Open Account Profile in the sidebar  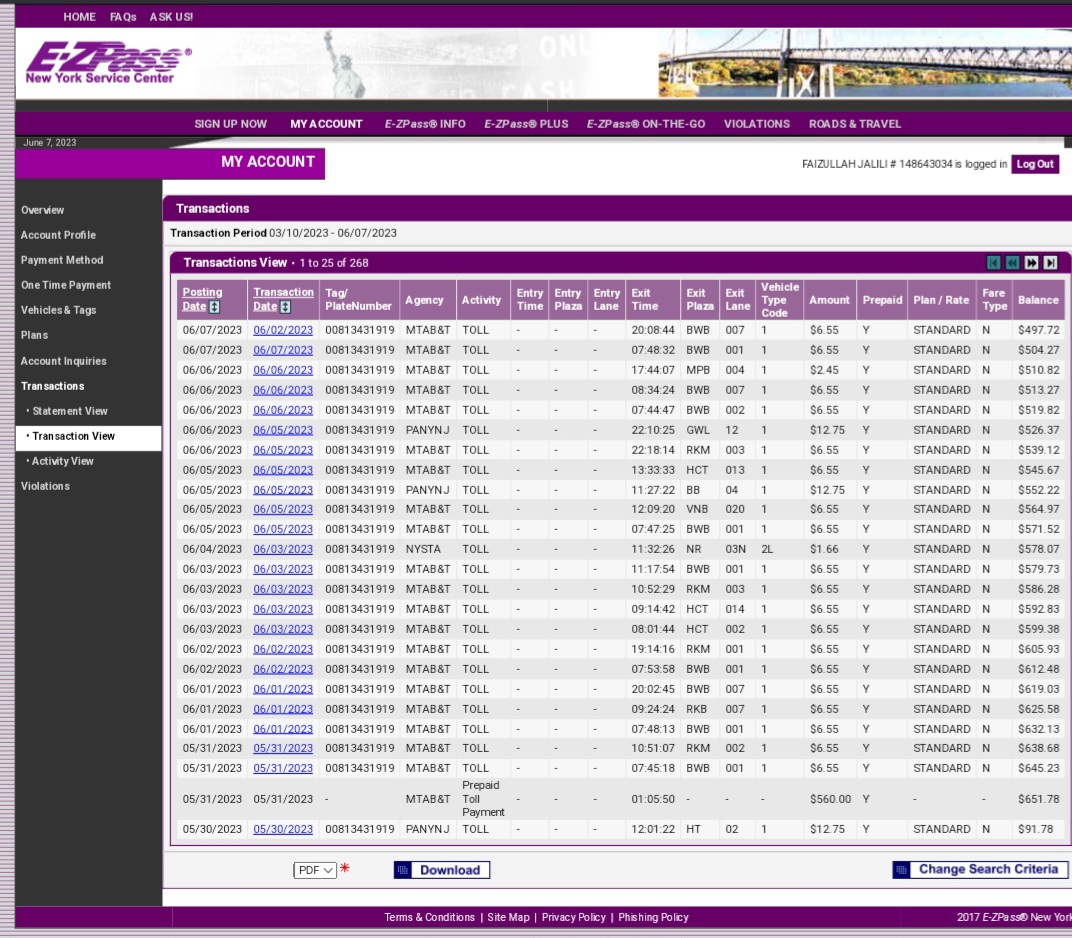point(58,234)
